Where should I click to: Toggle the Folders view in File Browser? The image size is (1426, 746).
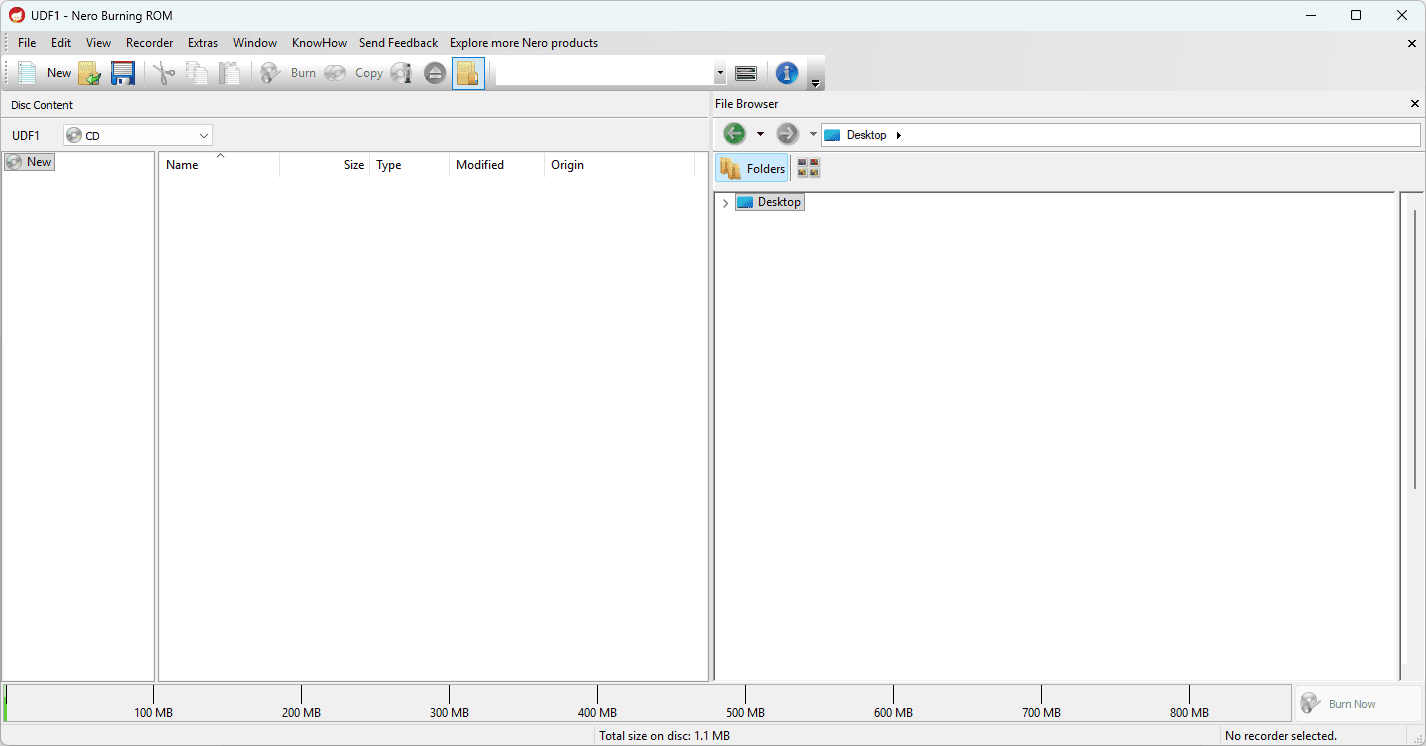(x=752, y=167)
